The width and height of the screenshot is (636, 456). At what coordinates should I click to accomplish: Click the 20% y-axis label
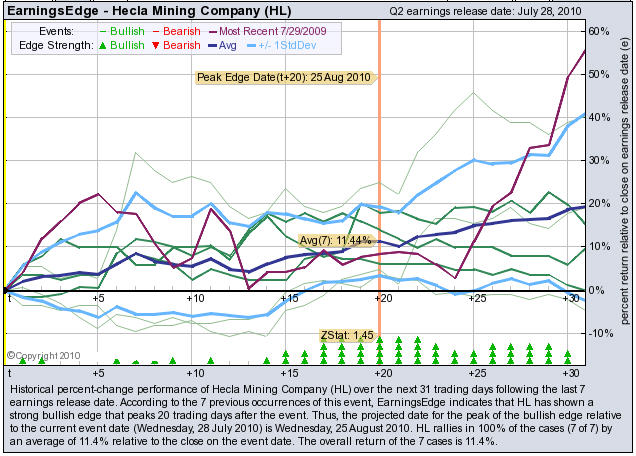tap(599, 203)
